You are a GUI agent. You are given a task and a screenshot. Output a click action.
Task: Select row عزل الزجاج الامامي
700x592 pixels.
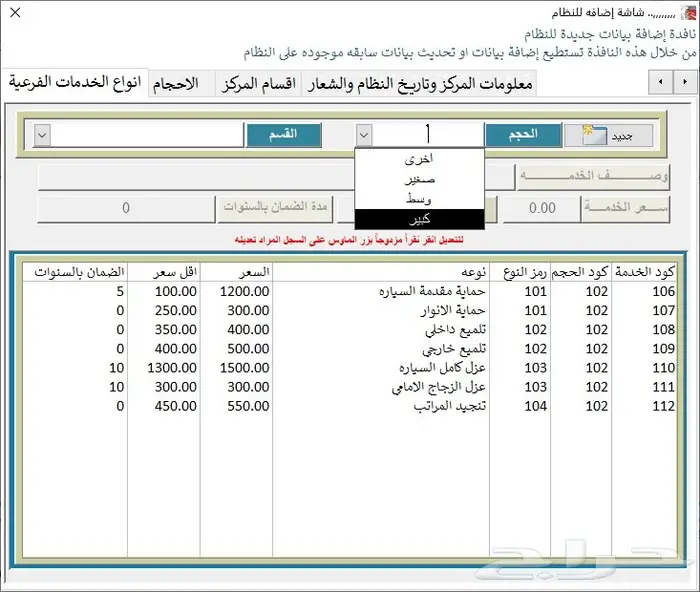pyautogui.click(x=349, y=387)
